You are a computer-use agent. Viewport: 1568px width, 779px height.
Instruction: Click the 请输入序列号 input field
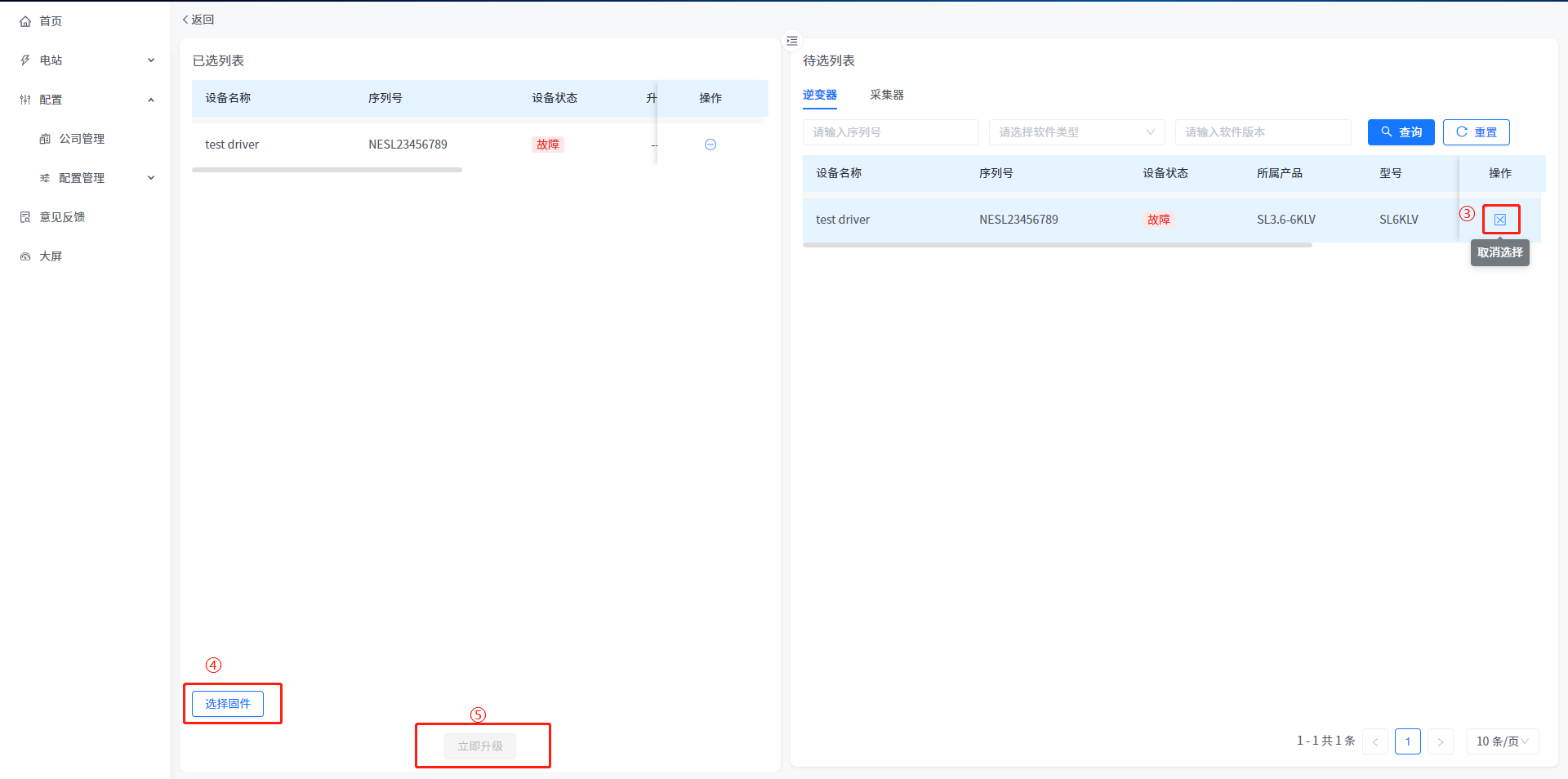point(890,132)
